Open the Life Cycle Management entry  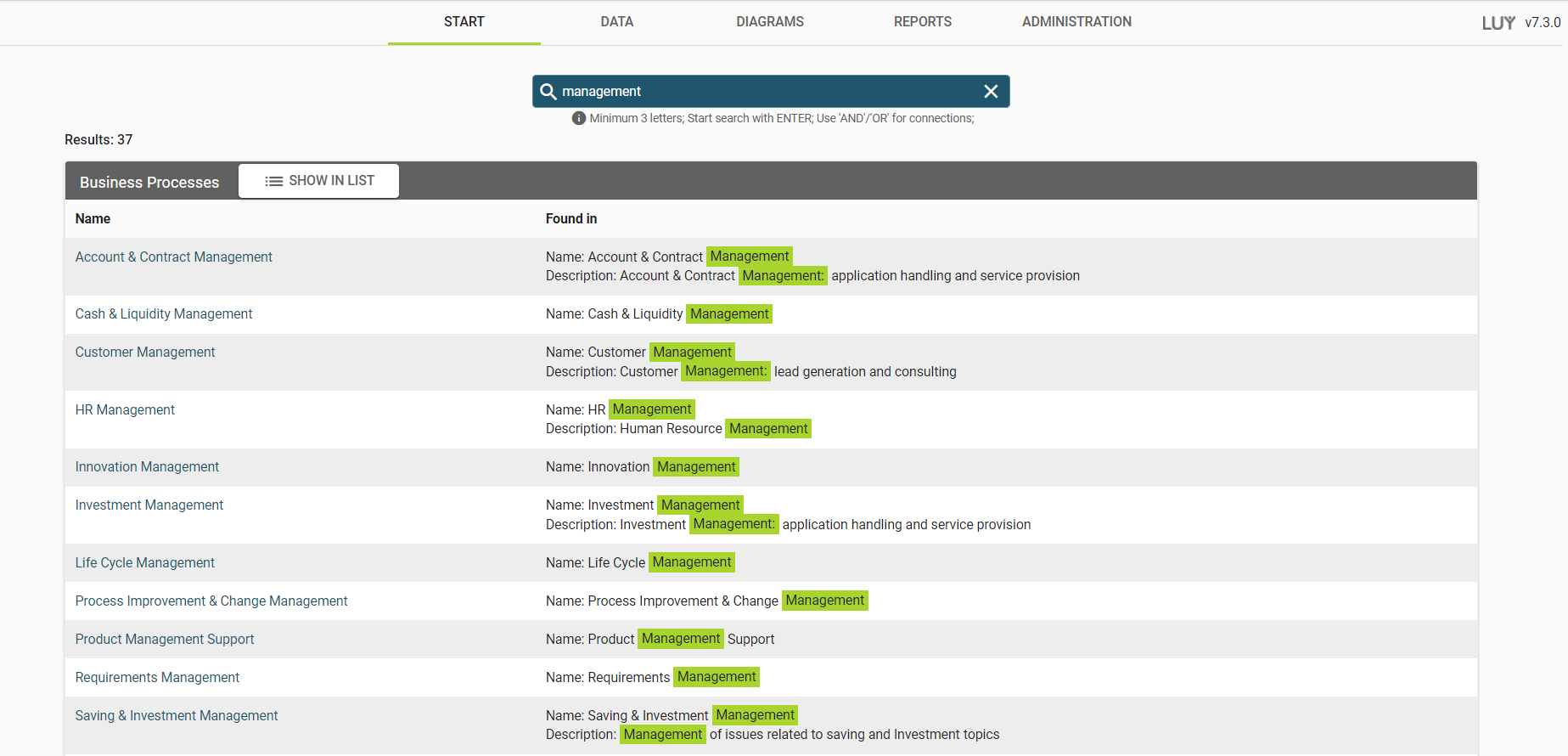pyautogui.click(x=145, y=563)
